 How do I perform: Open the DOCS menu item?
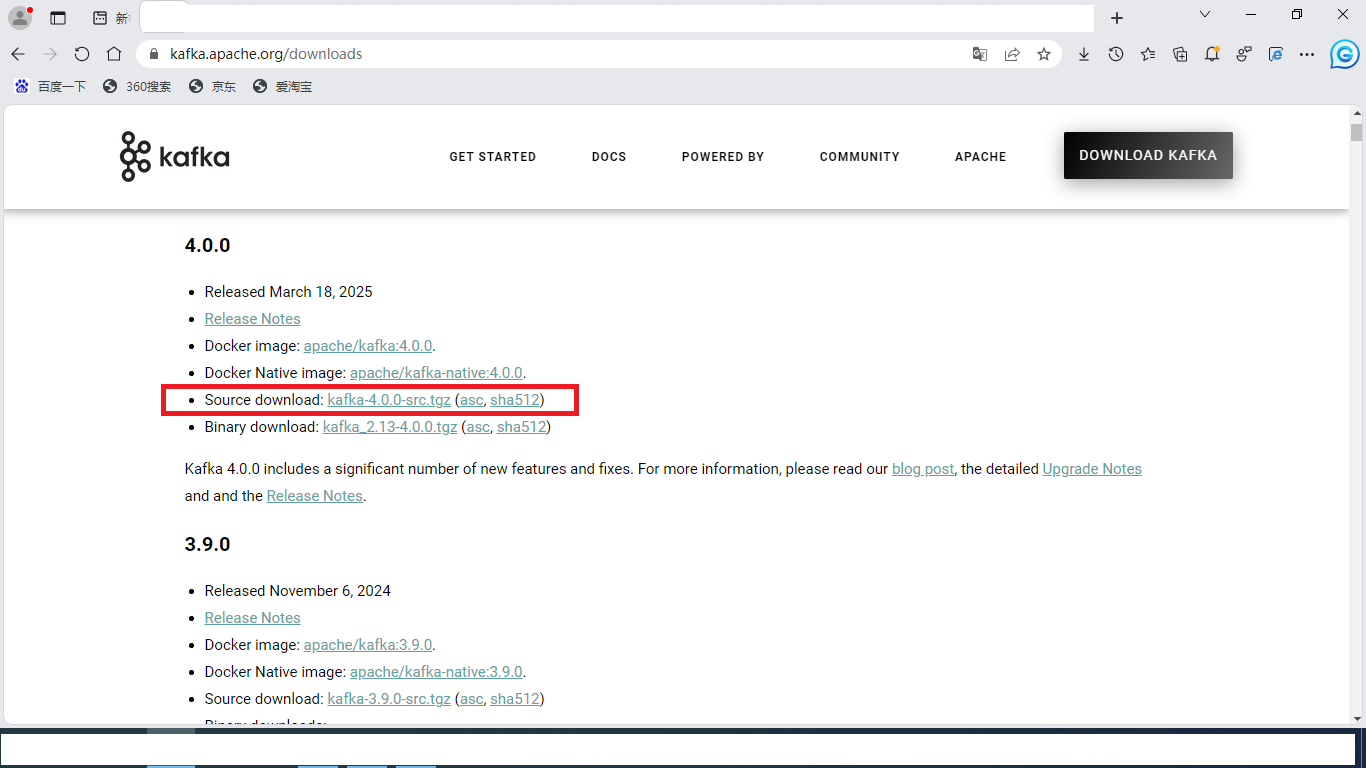[x=609, y=157]
